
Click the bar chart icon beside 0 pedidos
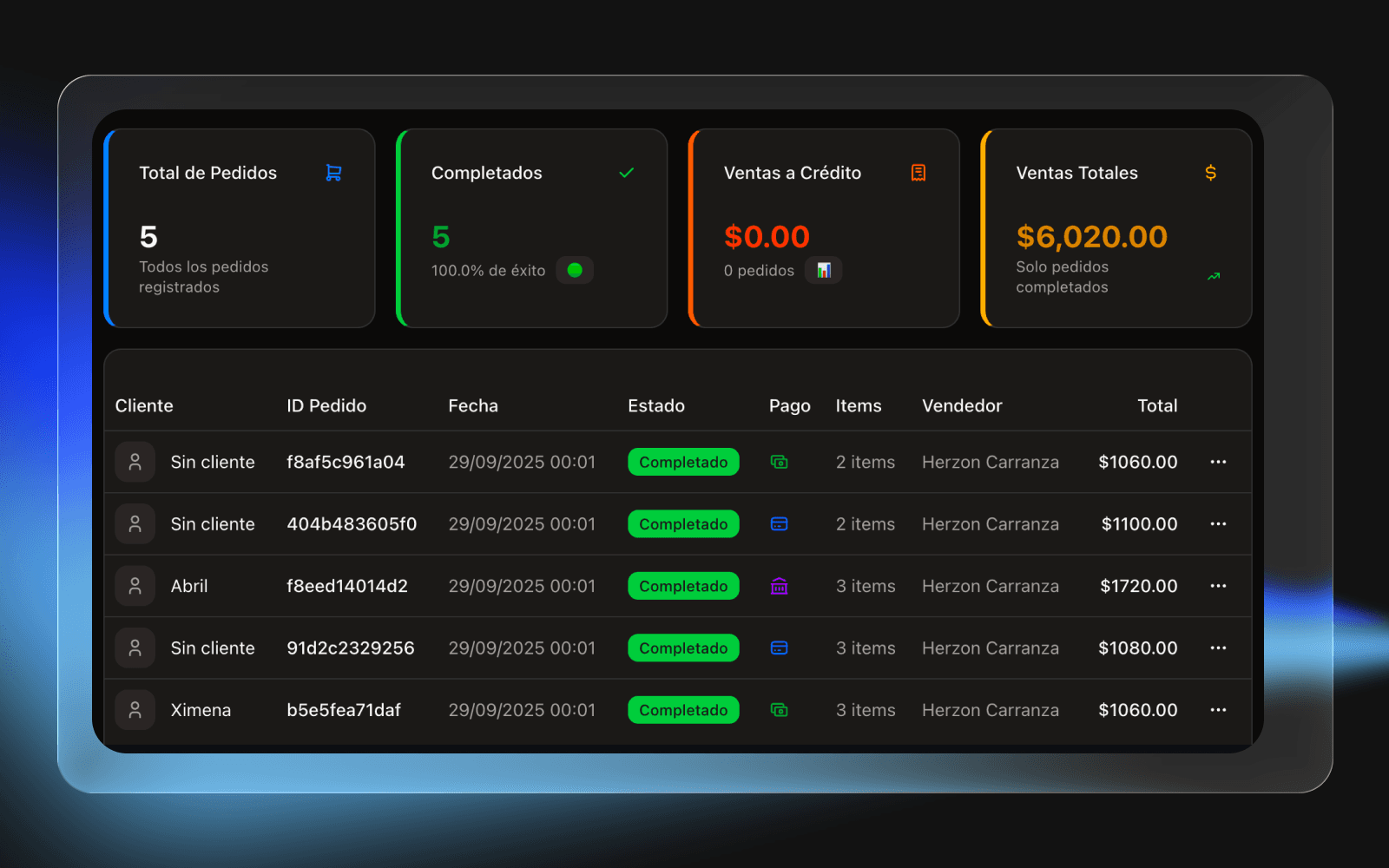click(823, 270)
